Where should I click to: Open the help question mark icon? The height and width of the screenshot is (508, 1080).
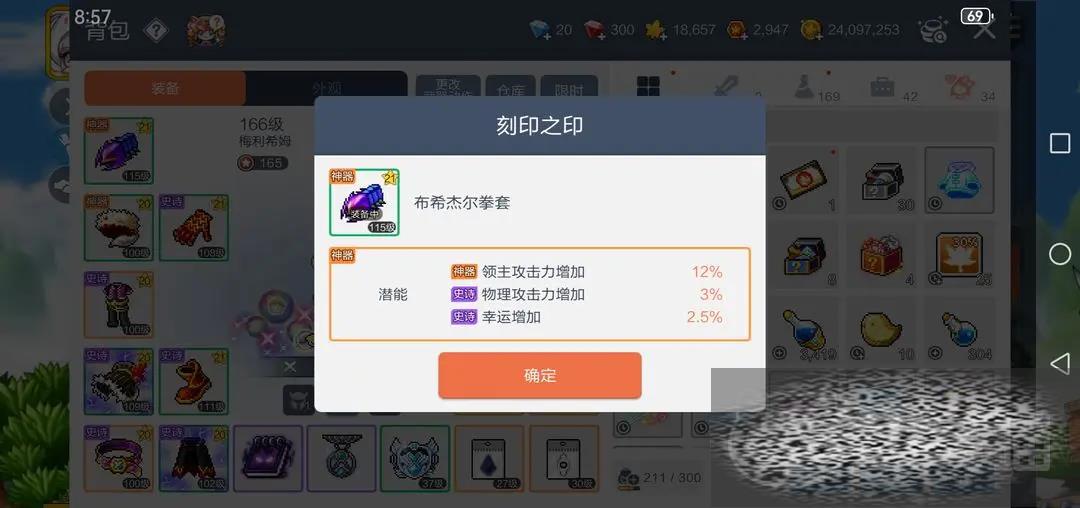click(x=156, y=30)
